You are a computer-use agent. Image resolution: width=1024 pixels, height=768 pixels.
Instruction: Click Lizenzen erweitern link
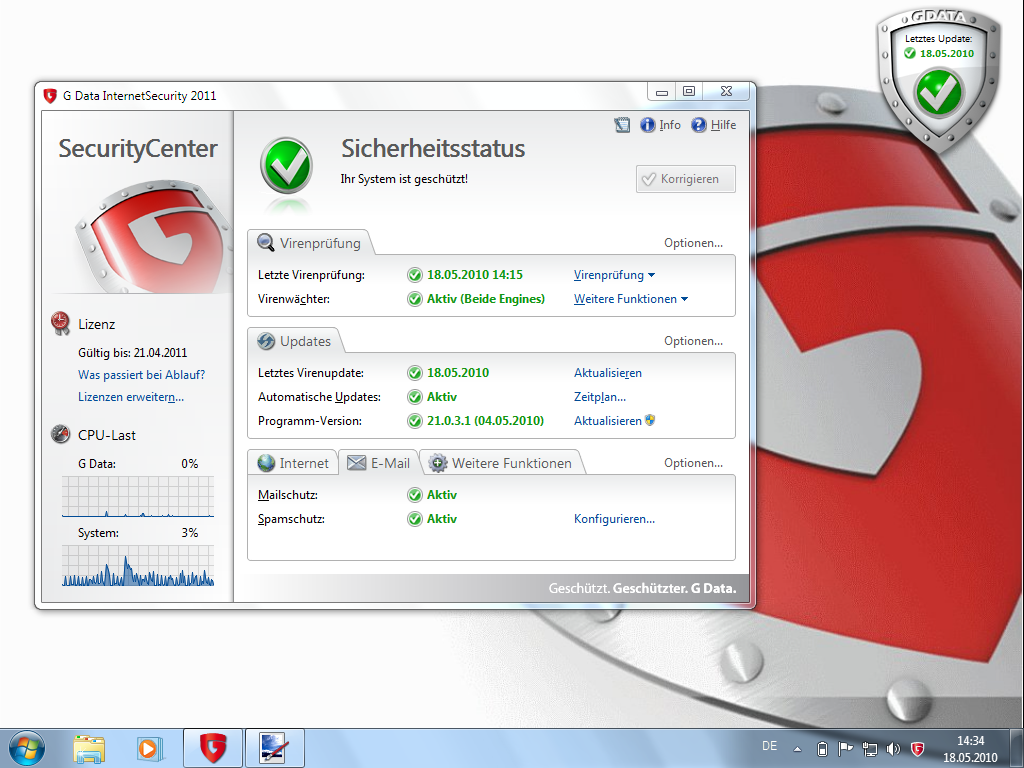tap(131, 397)
